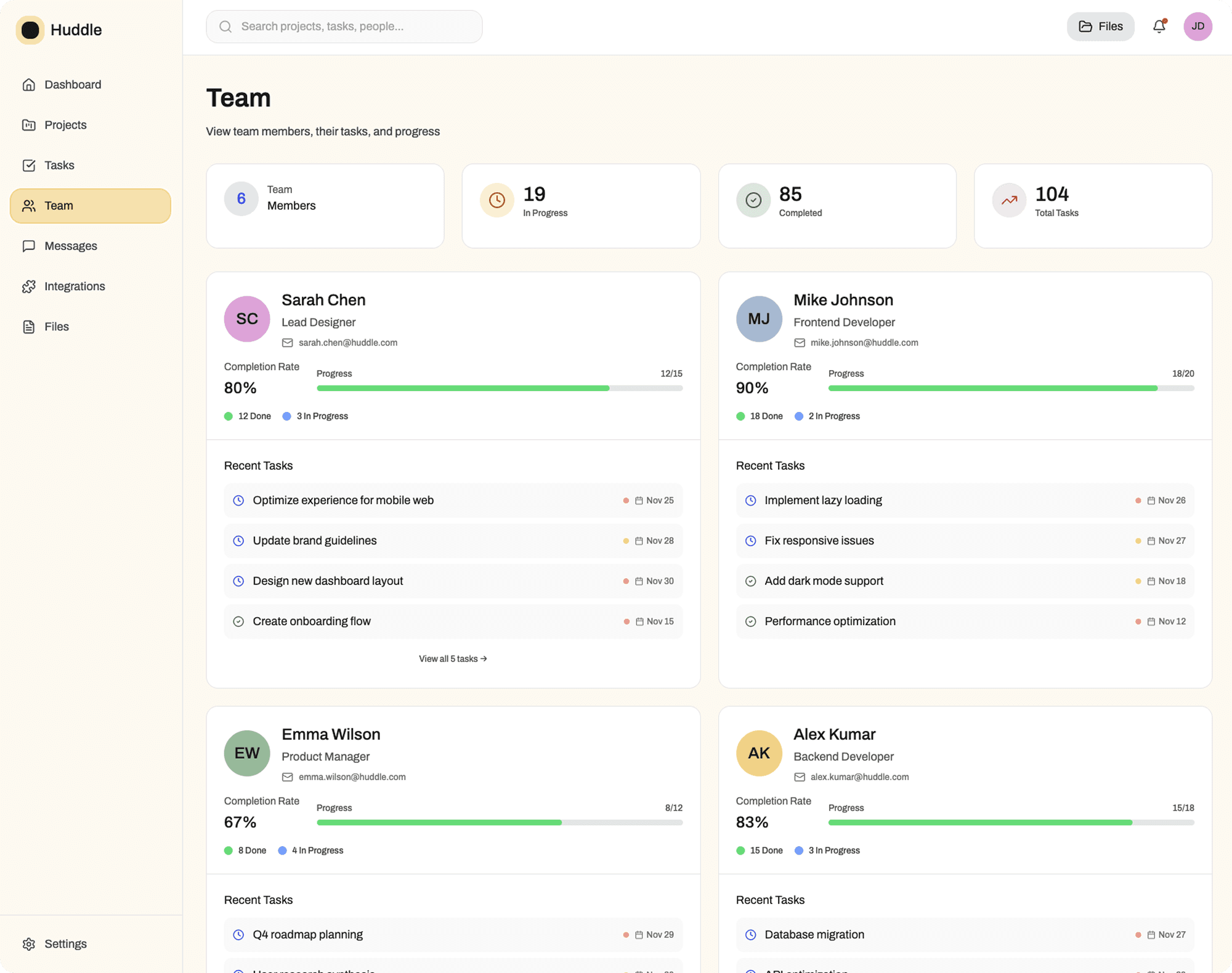The image size is (1232, 973).
Task: Toggle status of Create onboarding flow task
Action: (x=238, y=621)
